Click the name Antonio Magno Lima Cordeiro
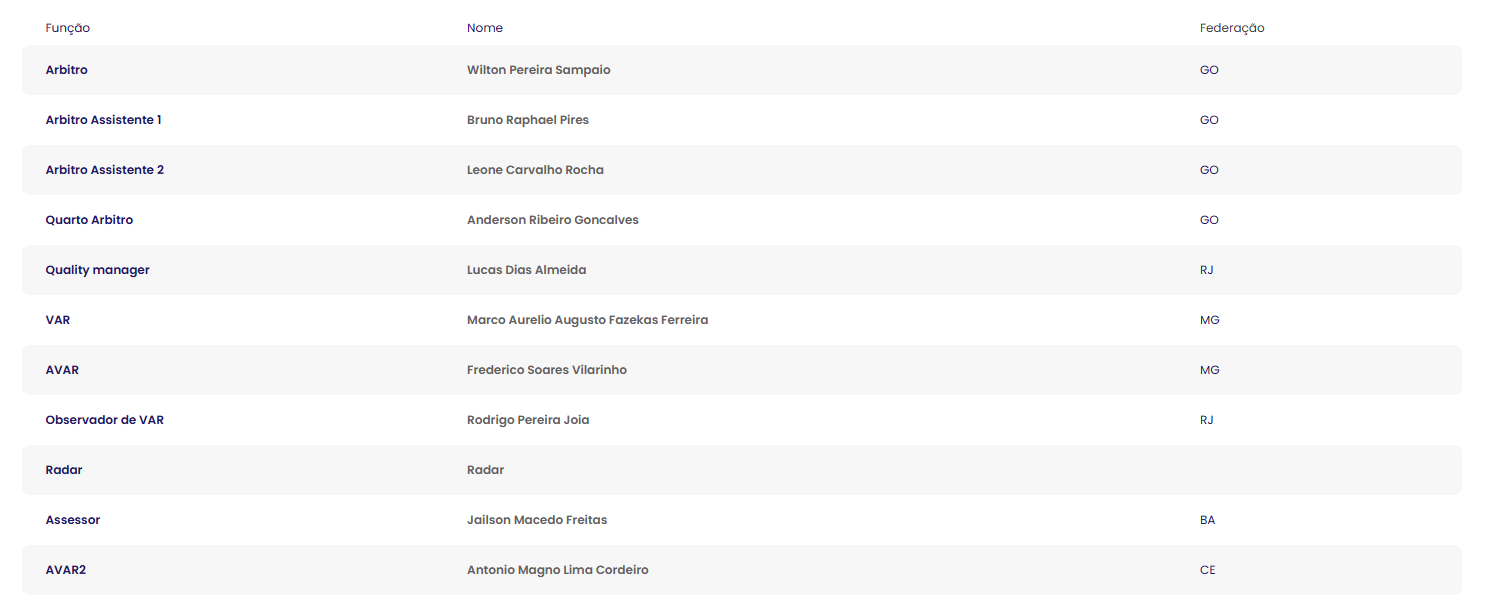Screen dimensions: 1491x610 (558, 570)
